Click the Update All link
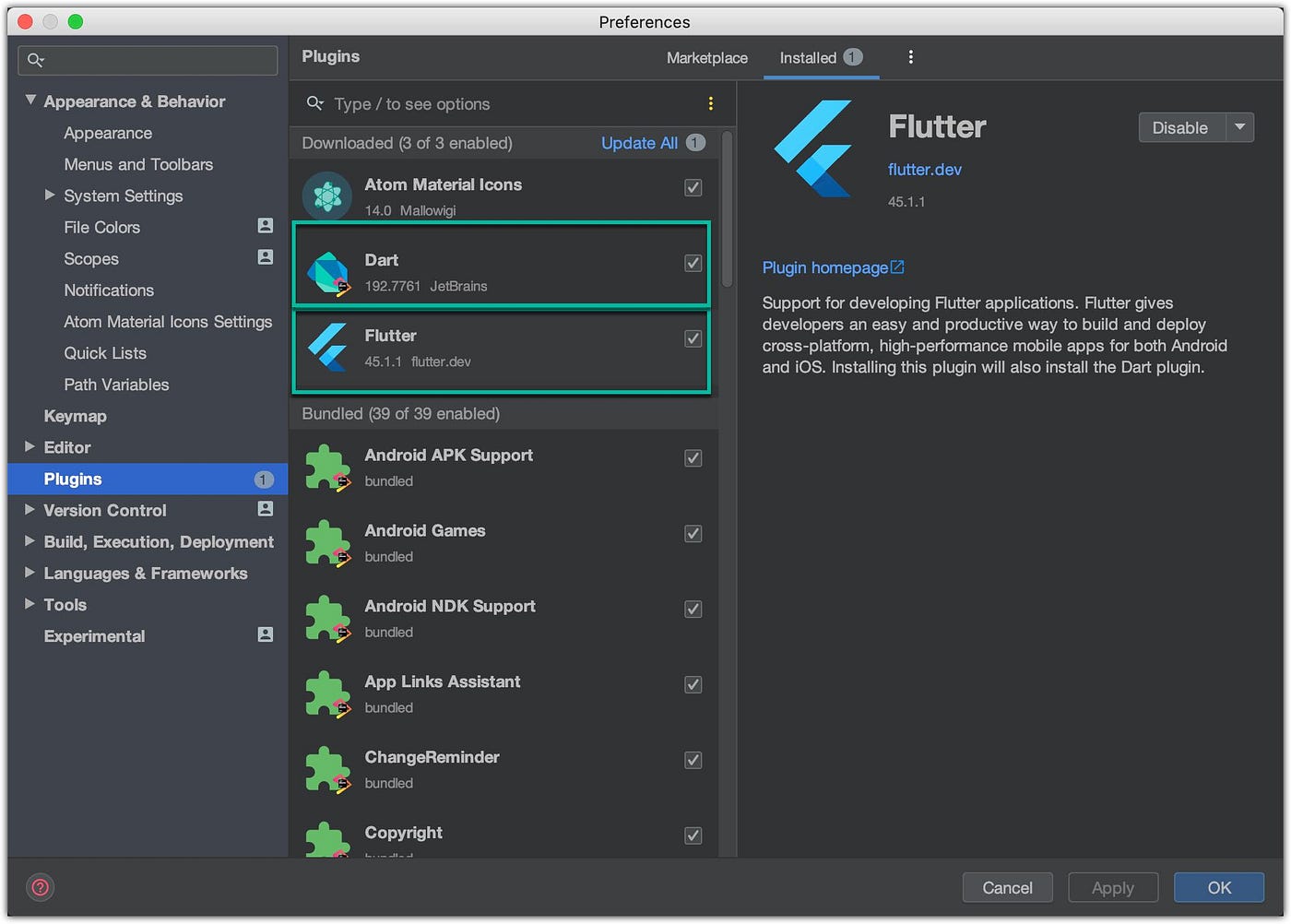The image size is (1291, 924). point(639,143)
